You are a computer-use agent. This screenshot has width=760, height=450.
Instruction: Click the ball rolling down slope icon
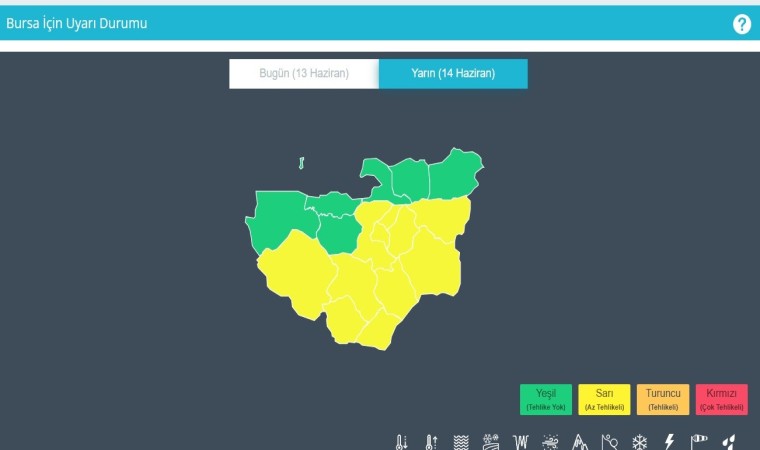609,441
